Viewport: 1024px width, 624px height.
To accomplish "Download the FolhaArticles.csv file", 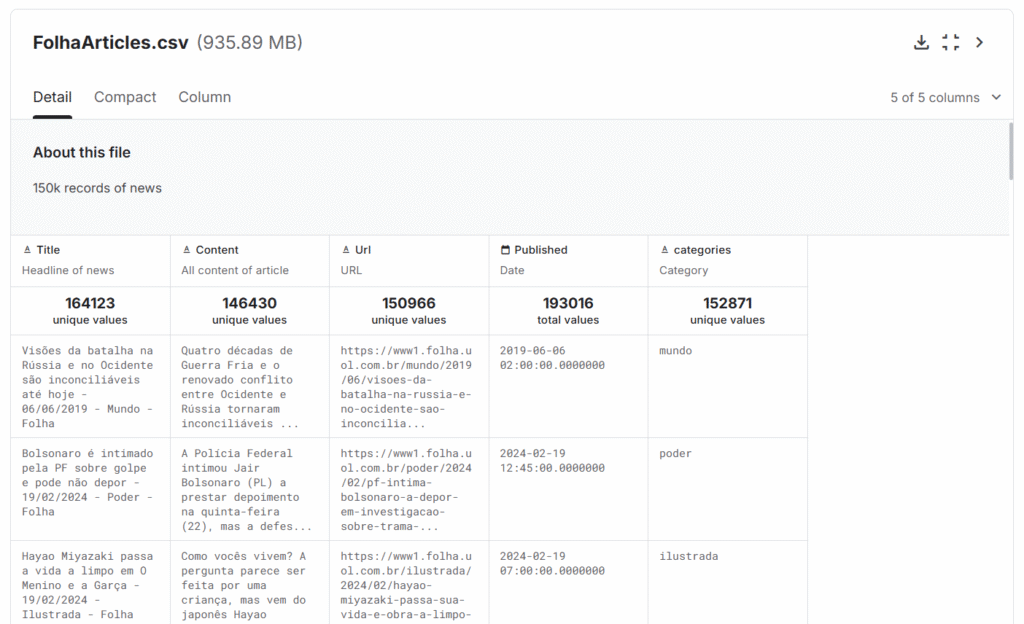I will 921,42.
